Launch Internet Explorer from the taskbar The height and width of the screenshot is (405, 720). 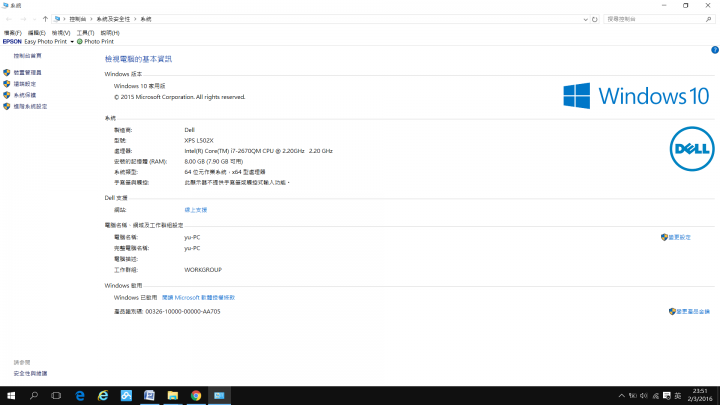pyautogui.click(x=103, y=395)
